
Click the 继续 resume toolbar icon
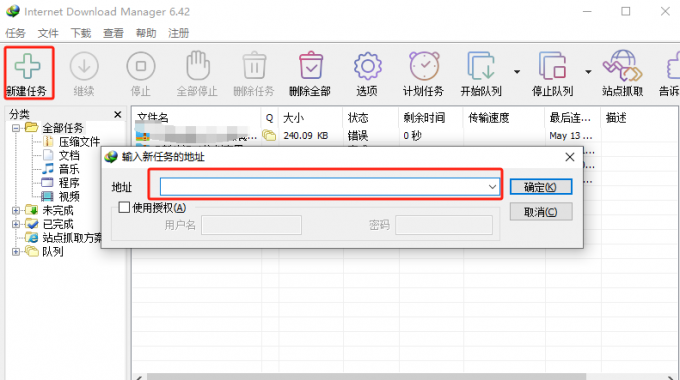pos(84,66)
